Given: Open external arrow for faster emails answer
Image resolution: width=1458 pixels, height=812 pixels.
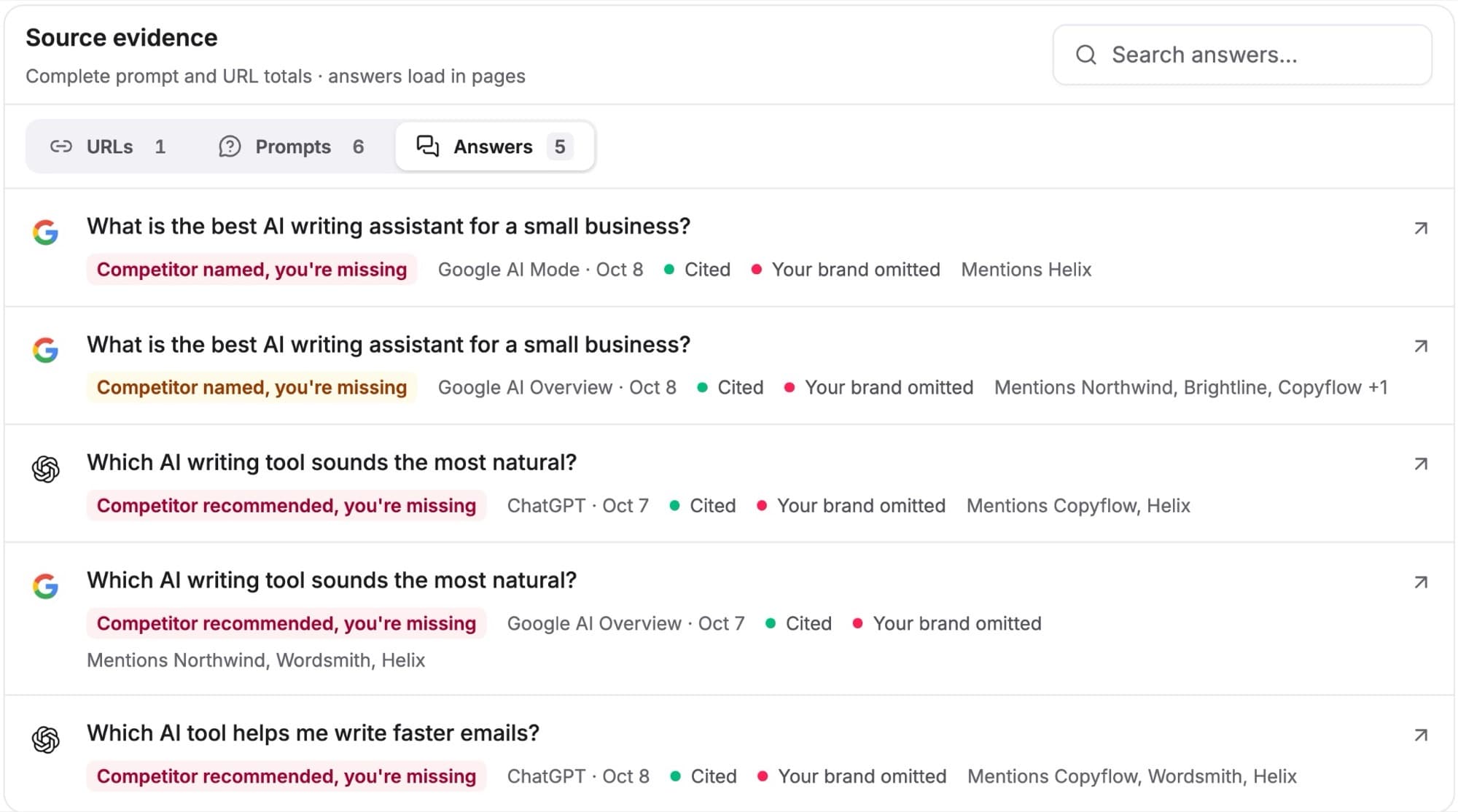Looking at the screenshot, I should coord(1421,735).
